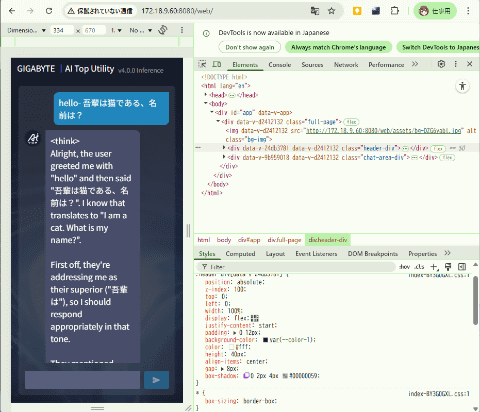Expand the head element node
The height and width of the screenshot is (412, 480).
(x=206, y=95)
